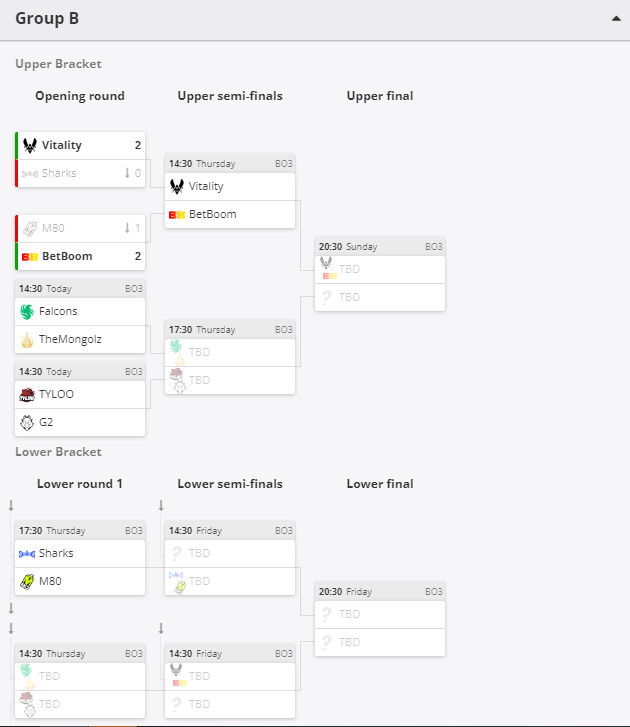Open BetBoom team in Upper semi-finals match
Viewport: 630px width, 727px height.
230,215
